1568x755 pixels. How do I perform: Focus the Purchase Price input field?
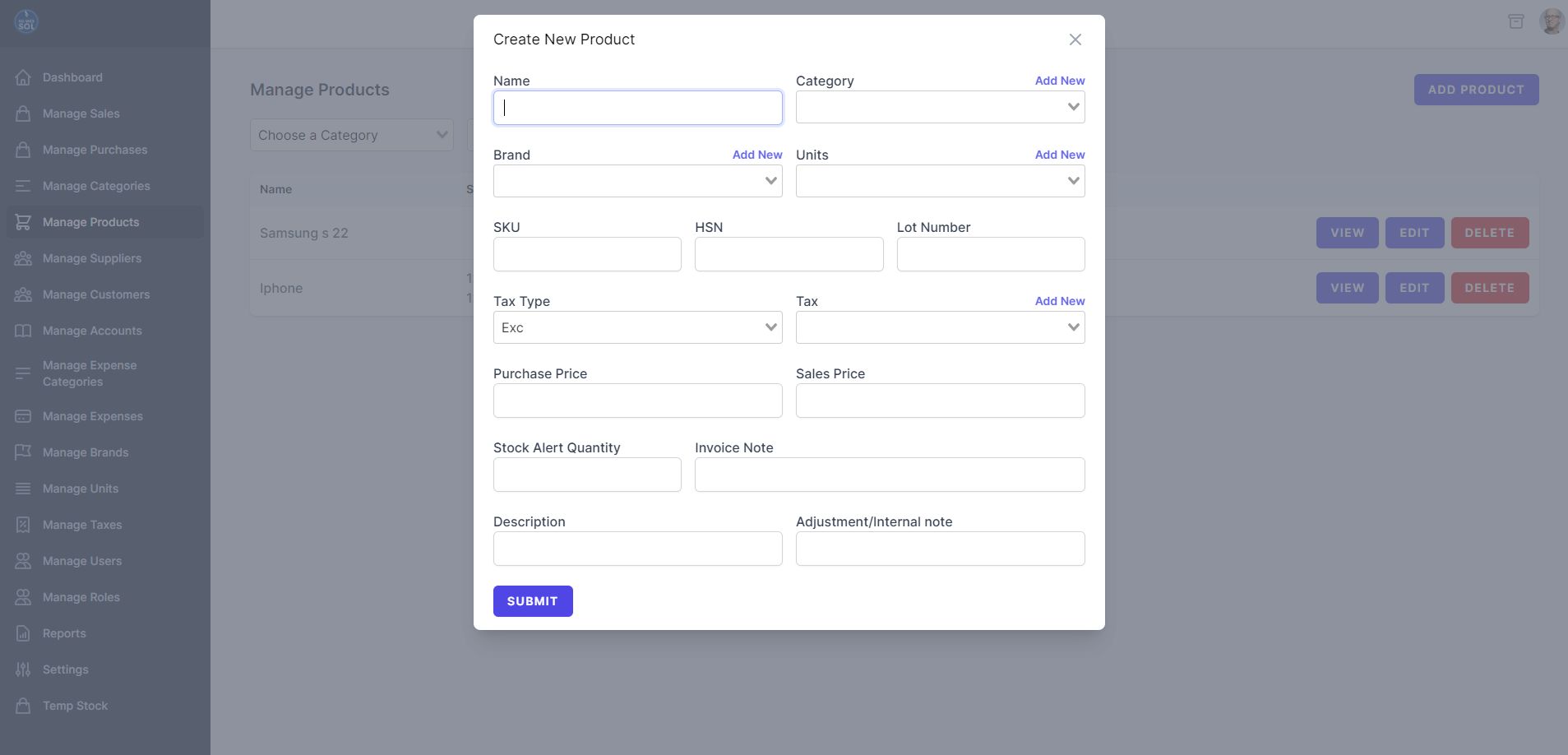point(637,401)
